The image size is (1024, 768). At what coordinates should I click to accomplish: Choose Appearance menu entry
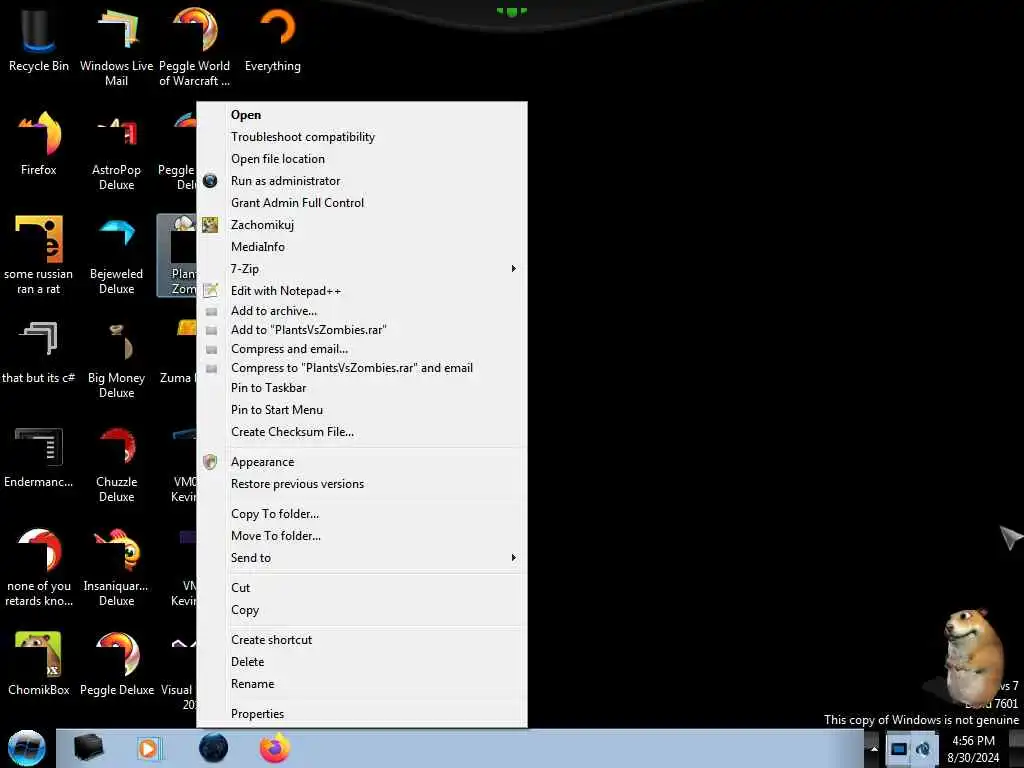pos(362,462)
